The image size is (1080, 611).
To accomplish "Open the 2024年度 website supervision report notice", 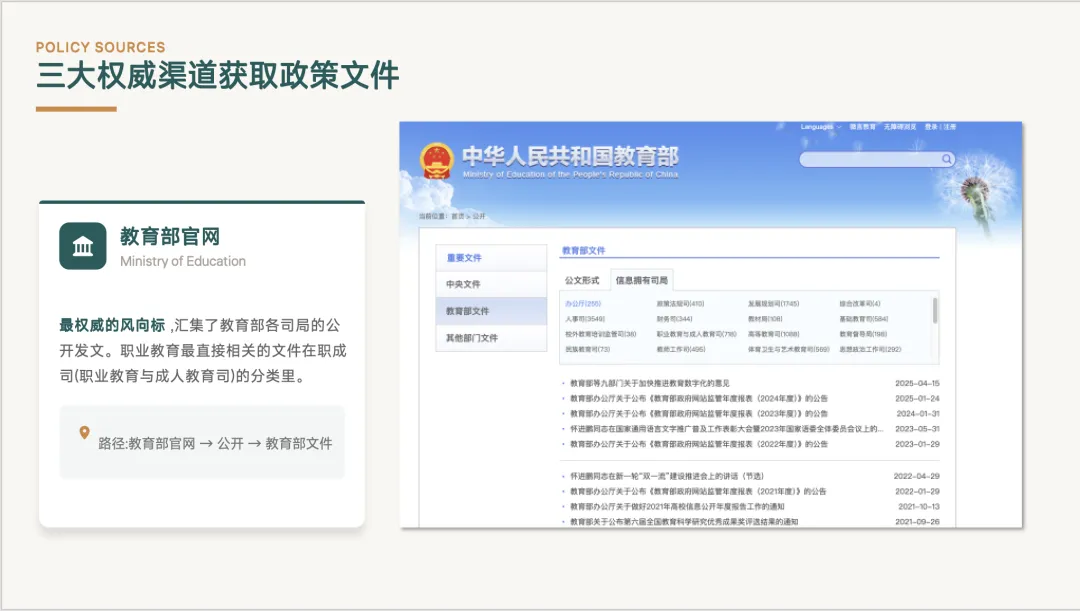I will (x=698, y=398).
